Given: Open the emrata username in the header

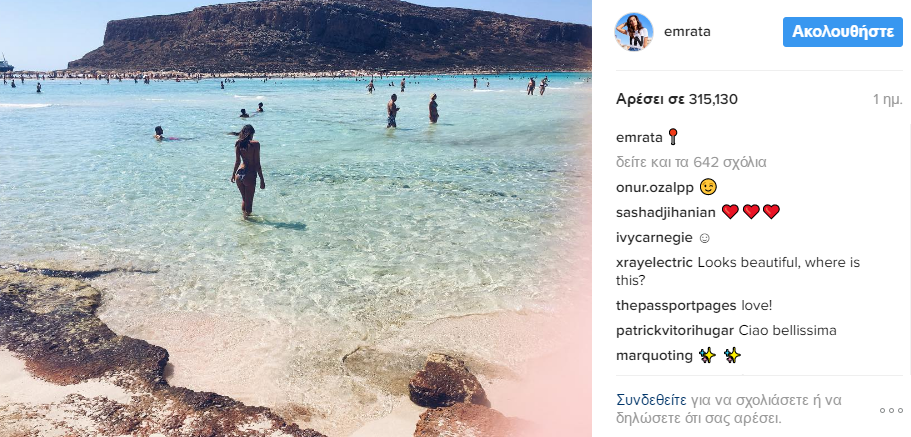Looking at the screenshot, I should click(687, 32).
